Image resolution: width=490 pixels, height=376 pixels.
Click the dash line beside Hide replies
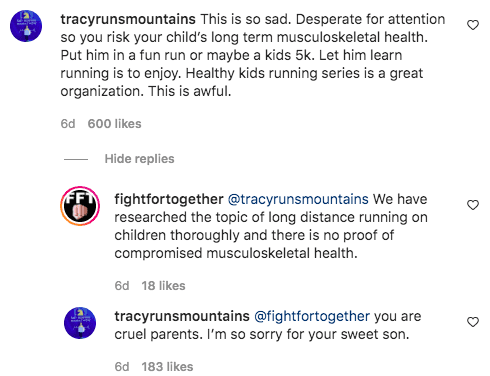pyautogui.click(x=76, y=159)
